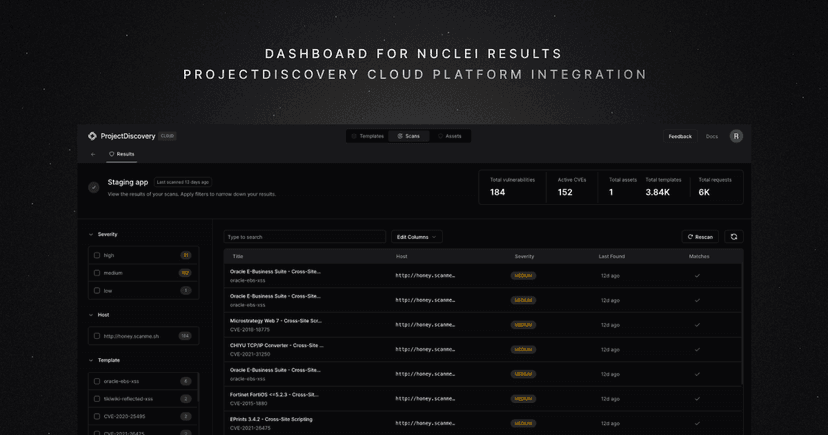Click the matches checkmark in first row

coord(698,276)
